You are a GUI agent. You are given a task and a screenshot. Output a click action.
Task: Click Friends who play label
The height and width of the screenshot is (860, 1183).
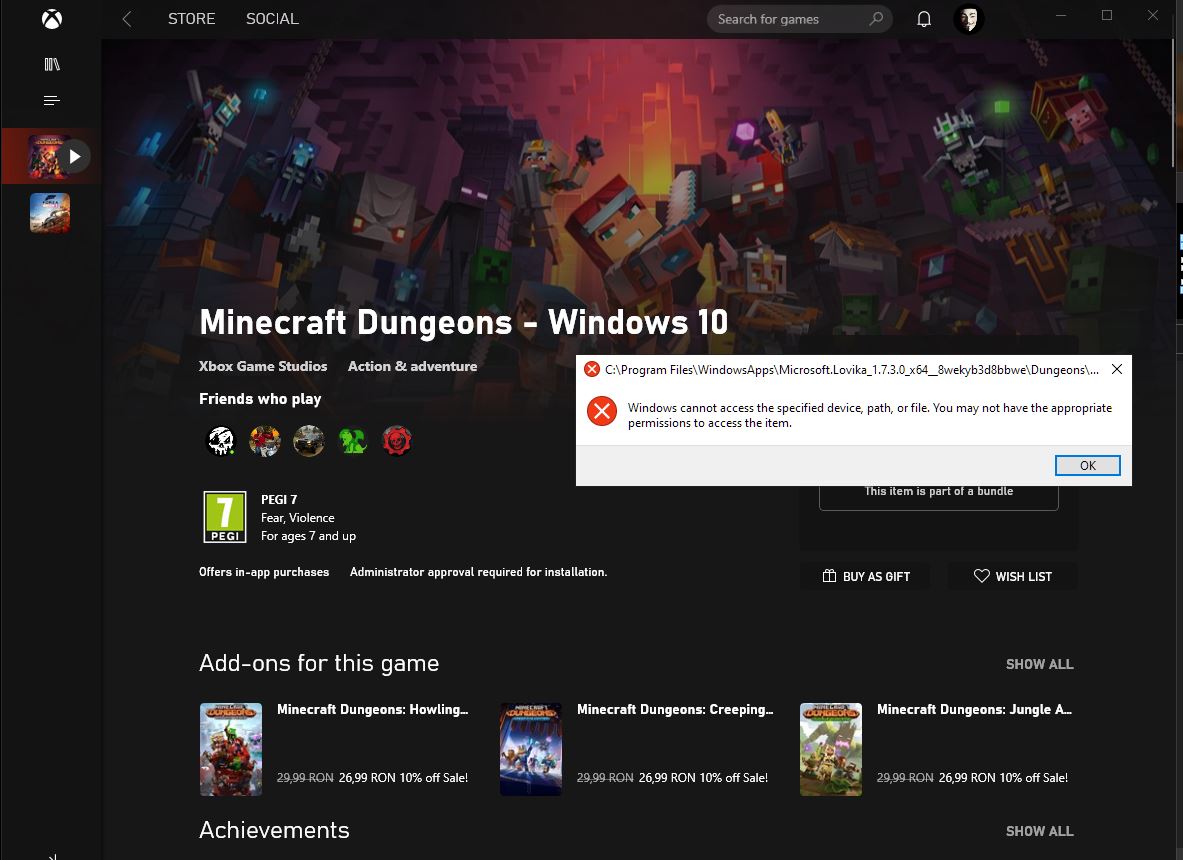[x=260, y=398]
